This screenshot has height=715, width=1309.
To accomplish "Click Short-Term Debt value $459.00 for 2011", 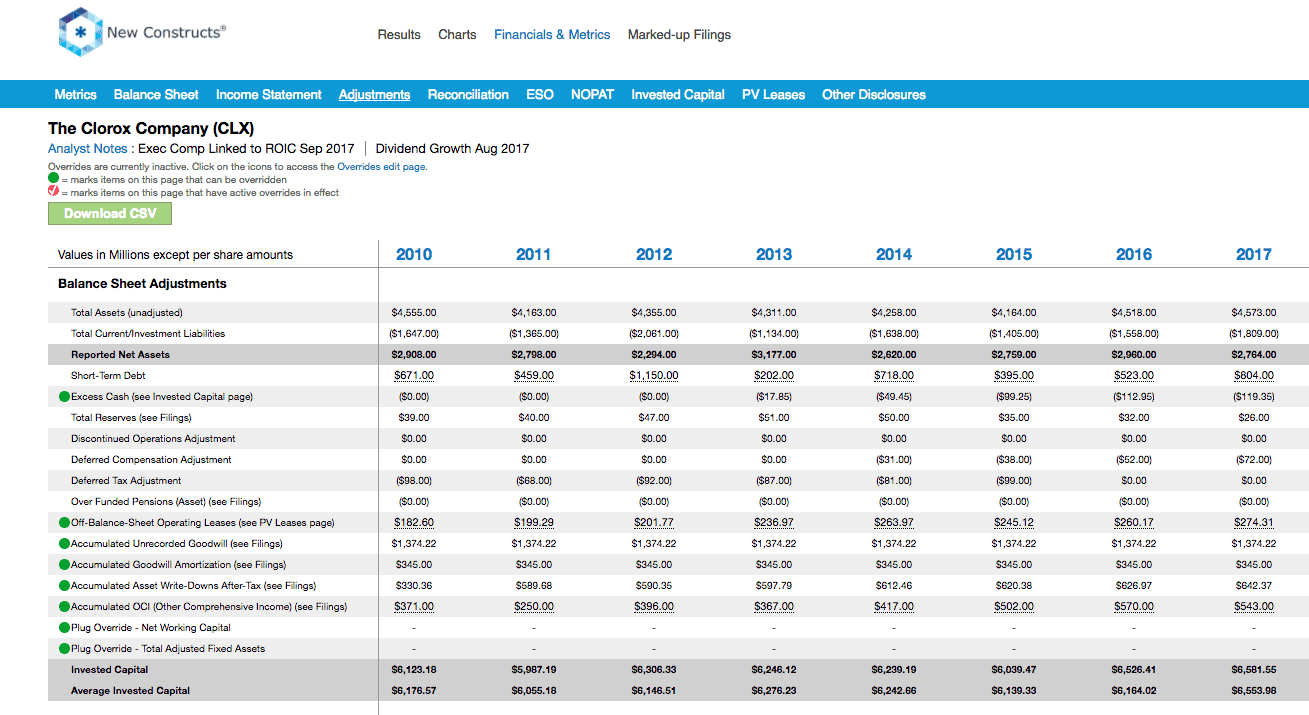I will 534,376.
